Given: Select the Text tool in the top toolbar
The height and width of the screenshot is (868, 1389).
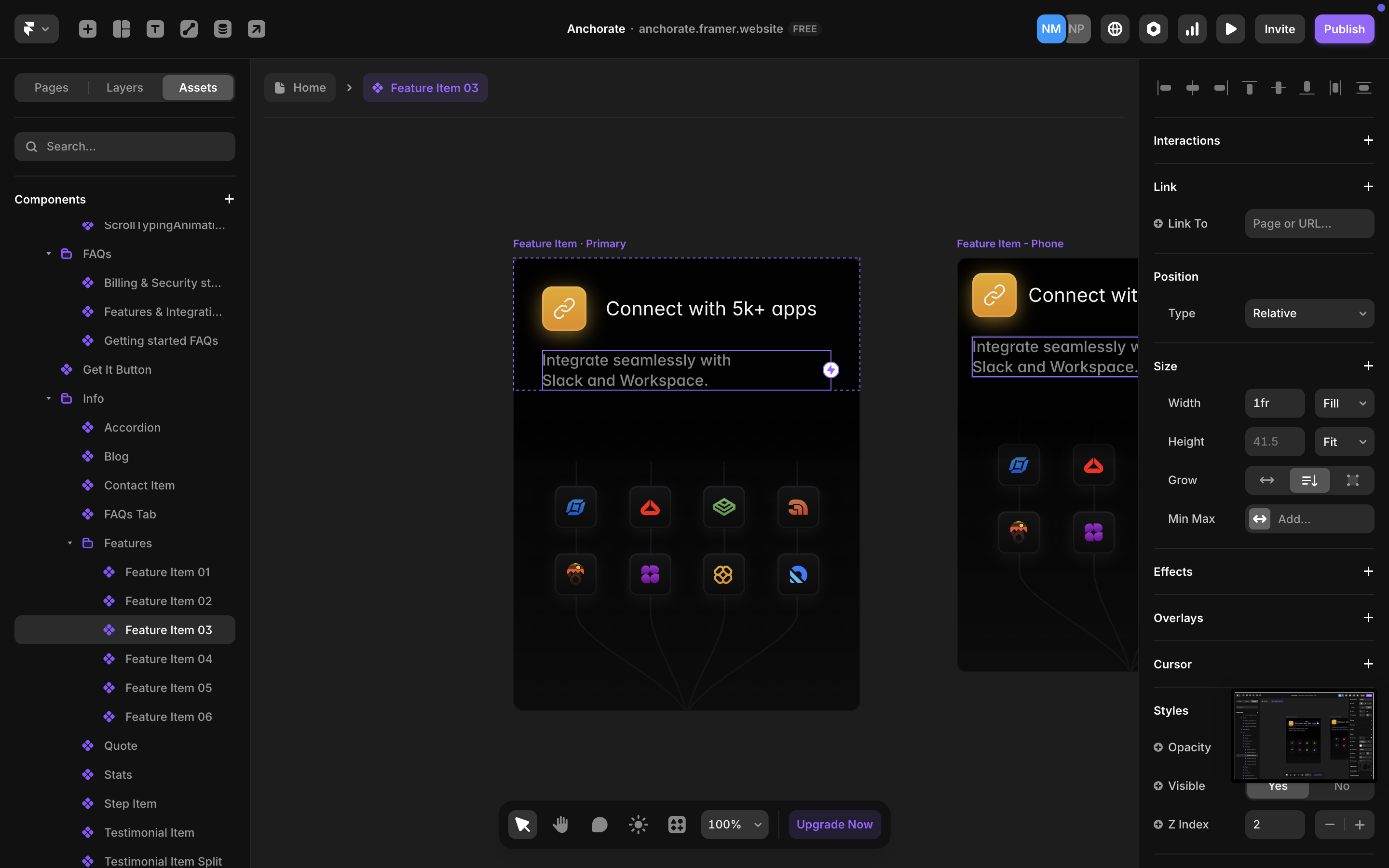Looking at the screenshot, I should tap(155, 29).
